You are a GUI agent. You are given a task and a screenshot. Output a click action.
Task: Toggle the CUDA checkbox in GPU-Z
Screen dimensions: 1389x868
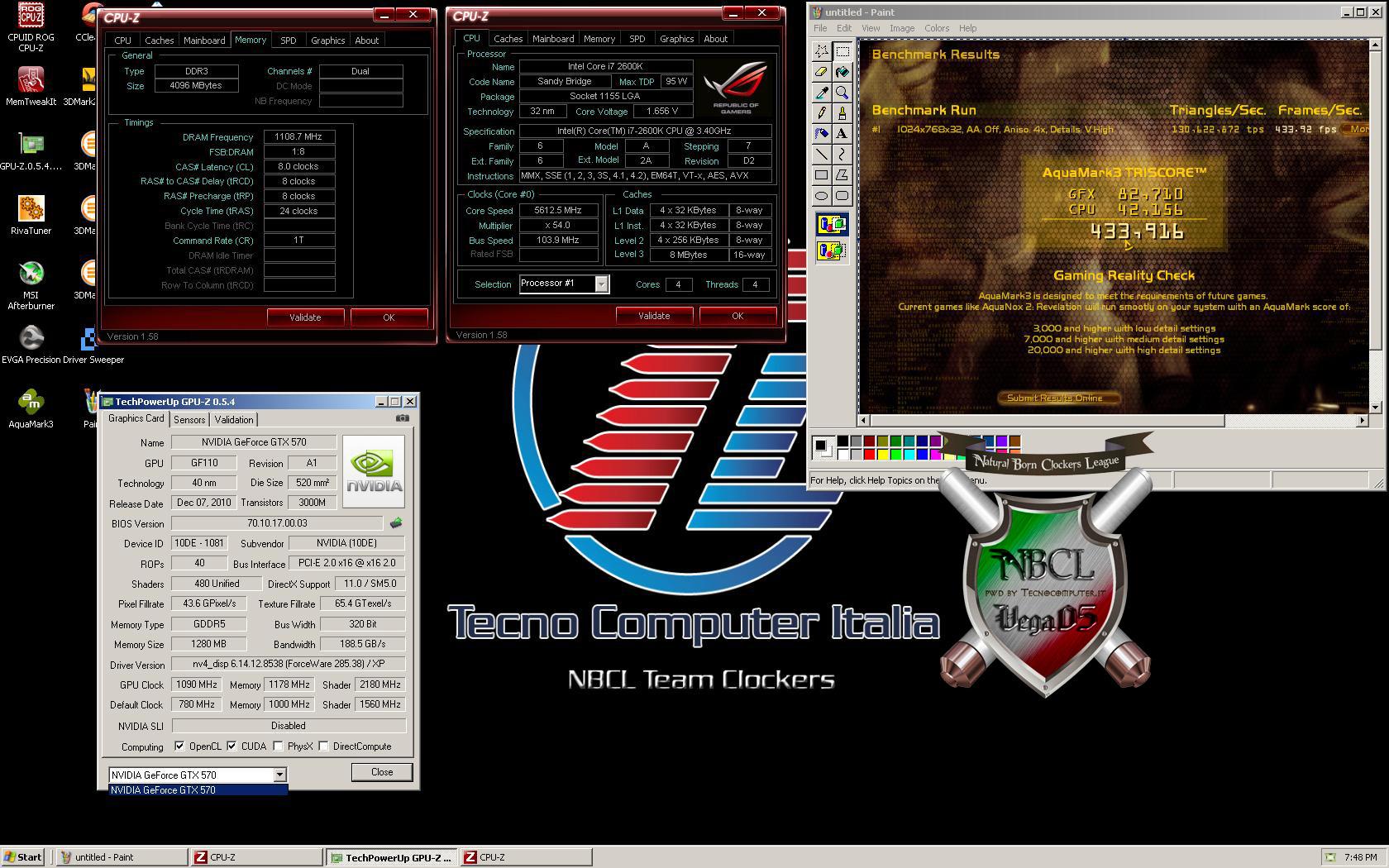[231, 746]
